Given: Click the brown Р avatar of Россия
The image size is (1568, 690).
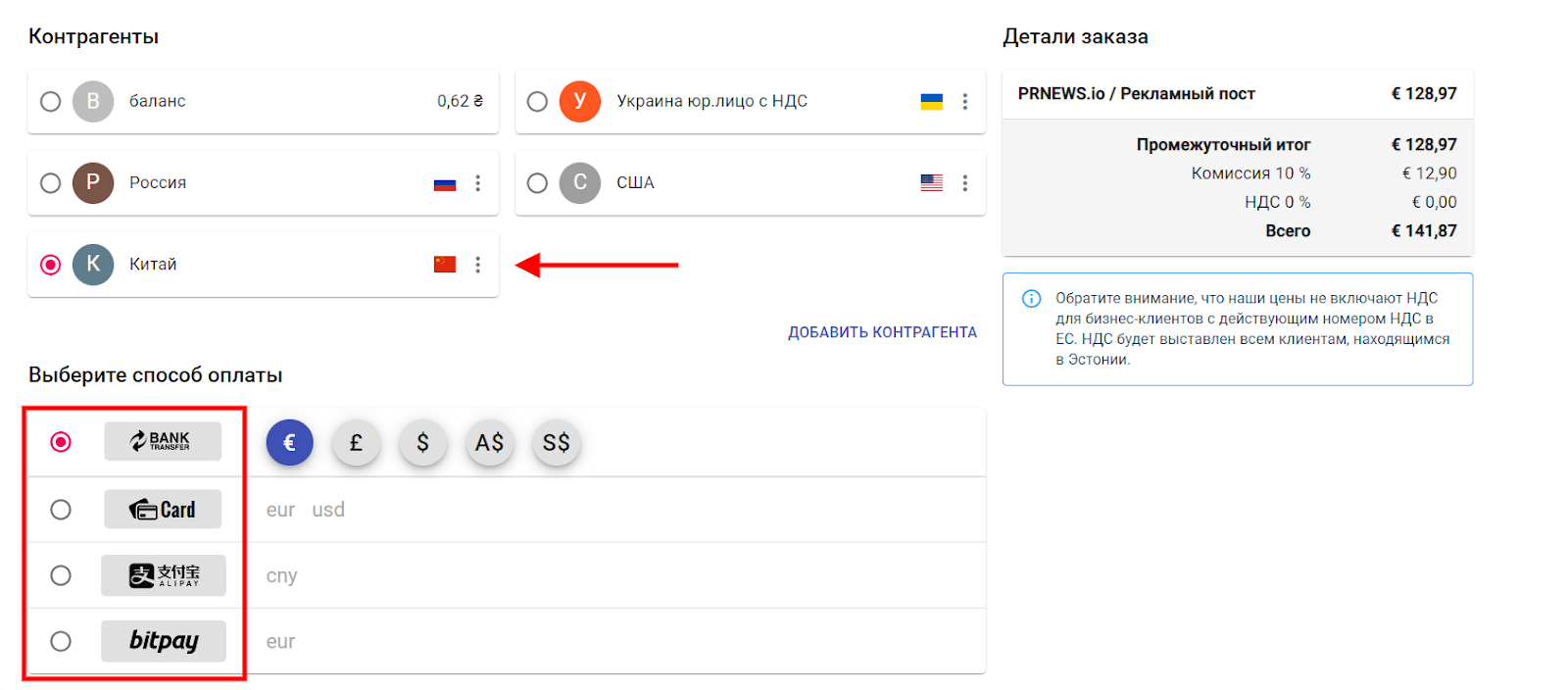Looking at the screenshot, I should [x=93, y=182].
